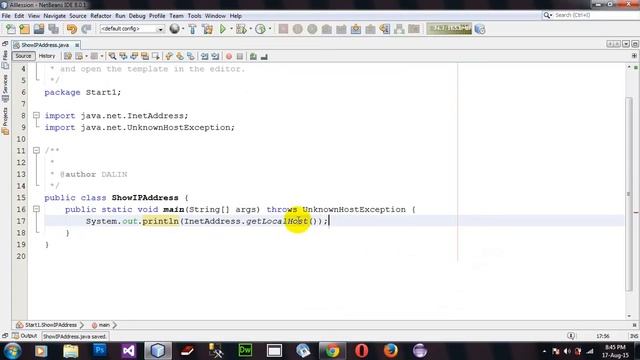This screenshot has height=360, width=640.
Task: Open the Navigate menu
Action: point(55,16)
